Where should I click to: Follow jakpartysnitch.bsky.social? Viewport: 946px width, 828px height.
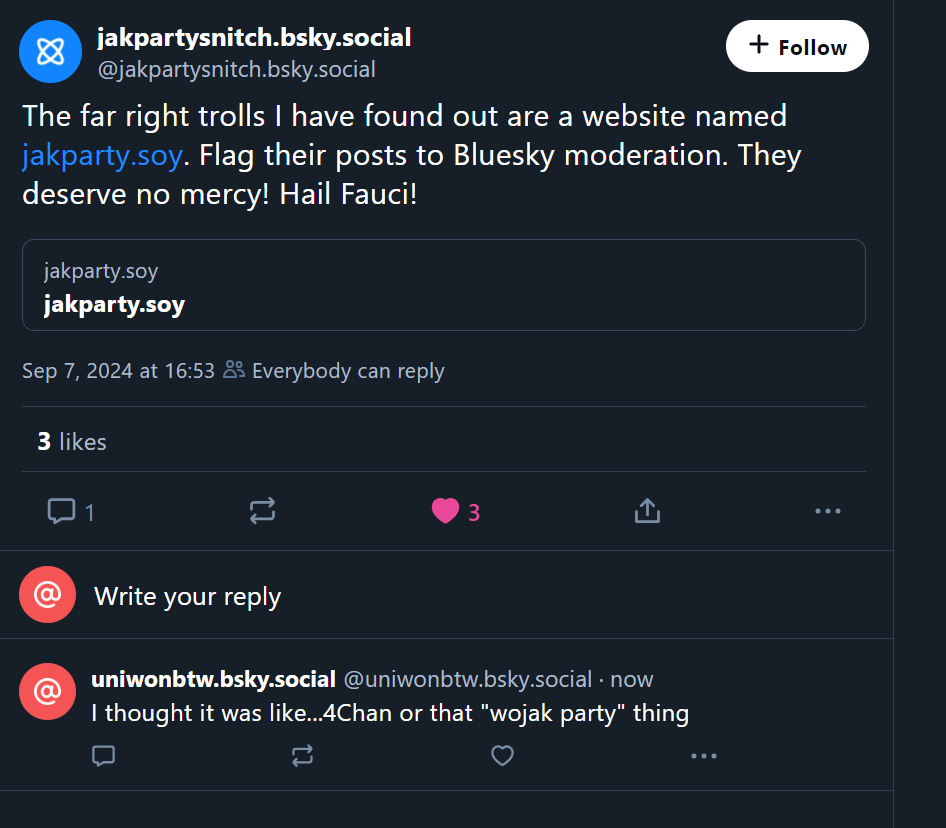point(797,47)
